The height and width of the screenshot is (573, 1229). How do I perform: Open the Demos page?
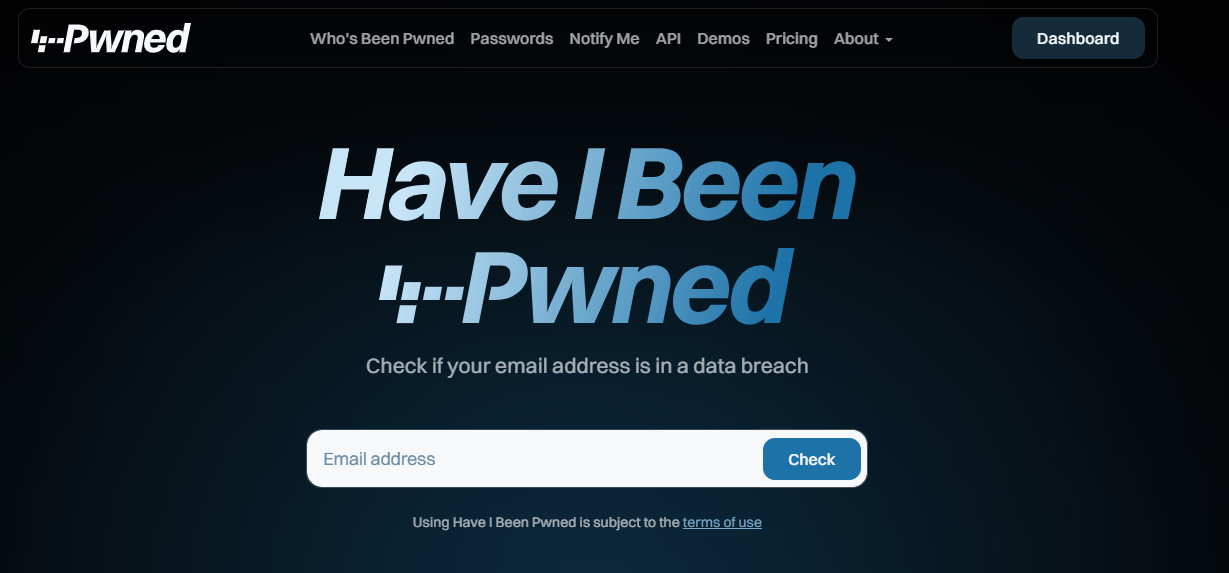tap(723, 39)
